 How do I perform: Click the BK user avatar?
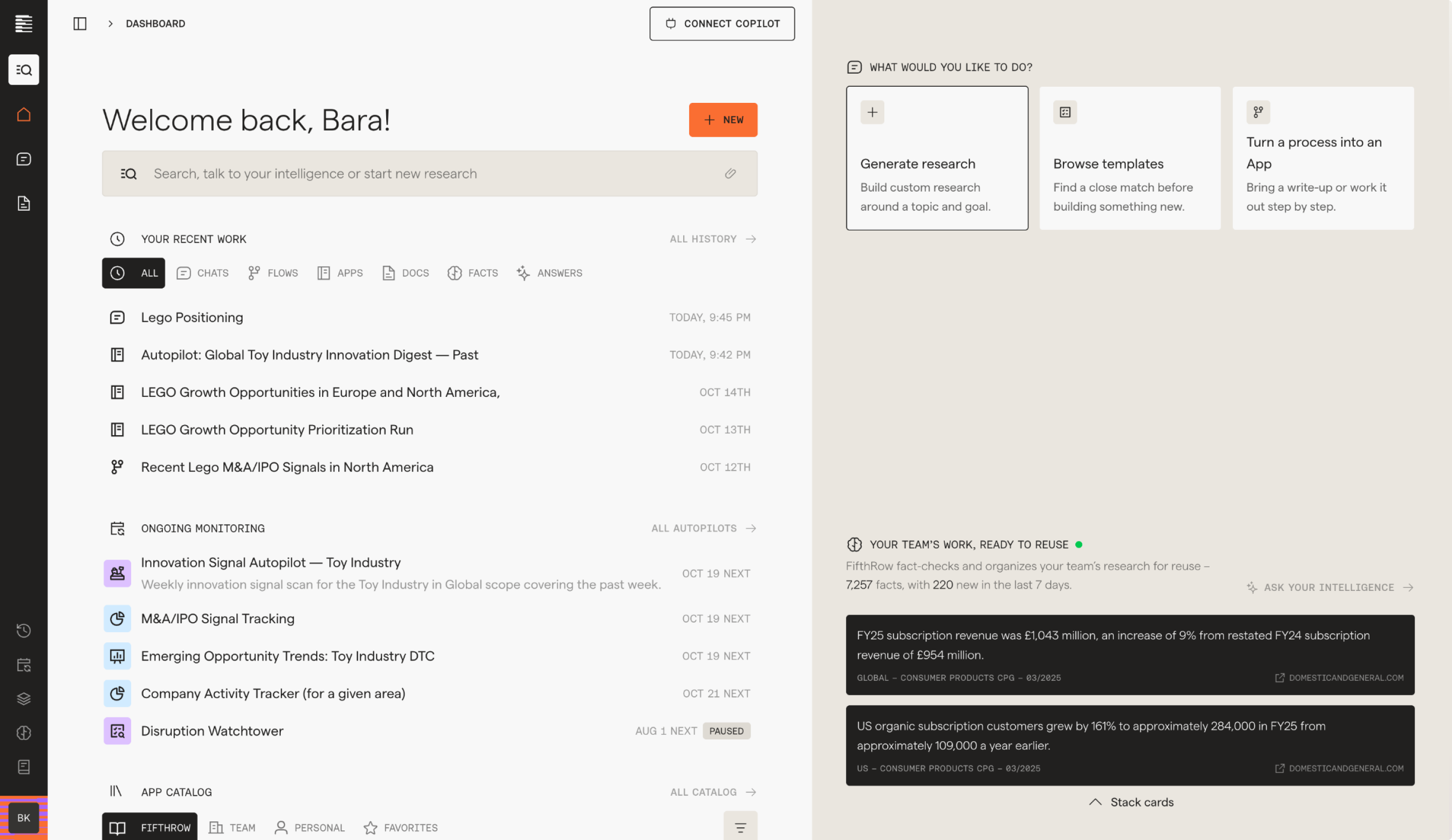click(x=24, y=817)
